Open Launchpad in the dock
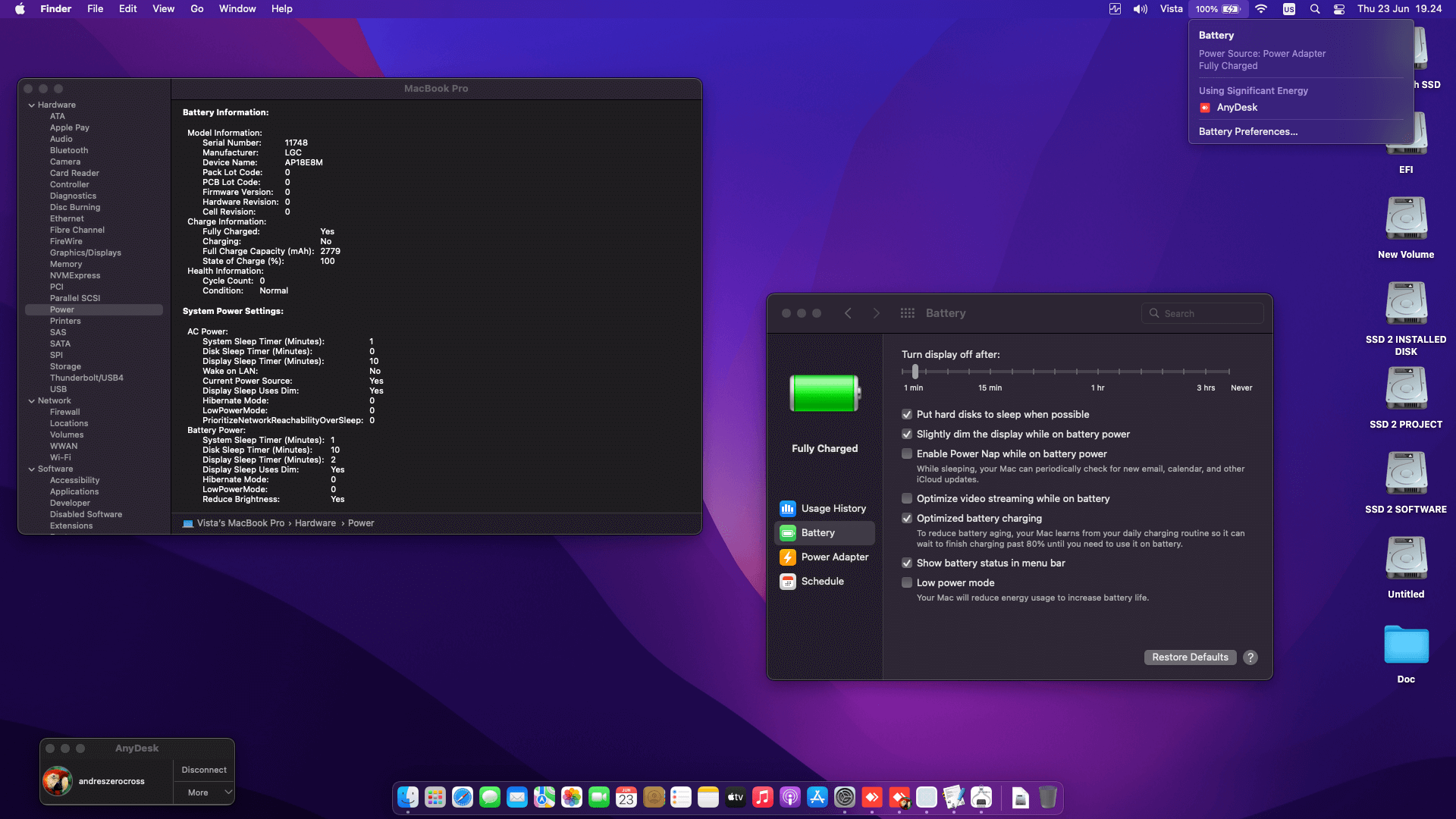This screenshot has height=819, width=1456. pyautogui.click(x=435, y=797)
